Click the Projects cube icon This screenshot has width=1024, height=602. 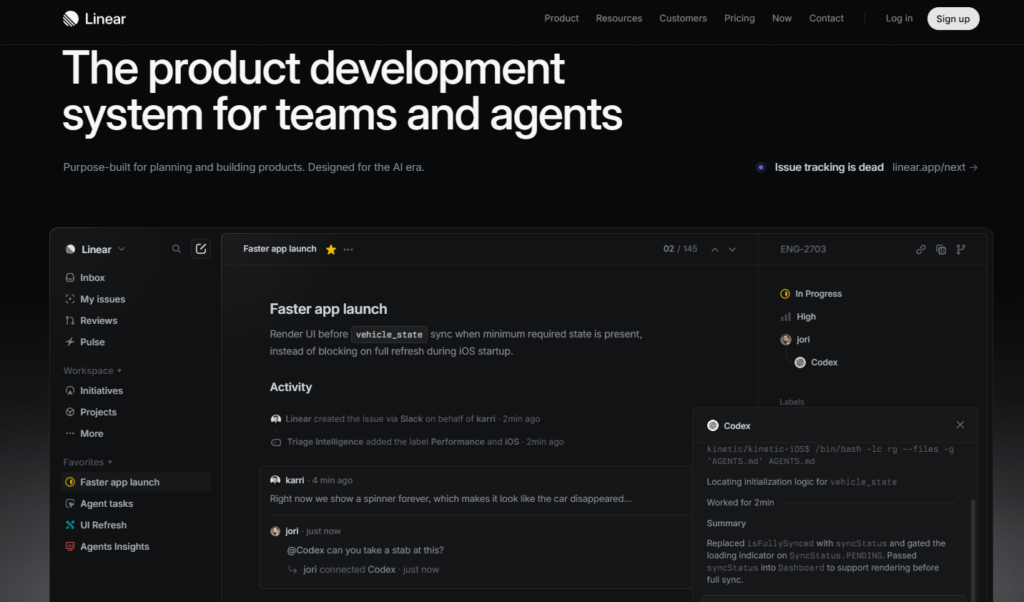click(x=70, y=412)
